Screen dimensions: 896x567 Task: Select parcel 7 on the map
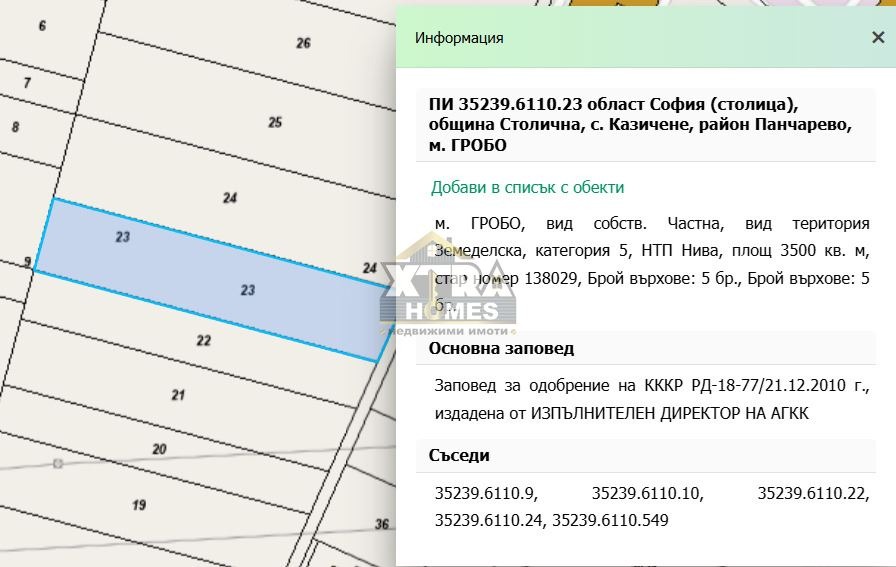click(27, 83)
